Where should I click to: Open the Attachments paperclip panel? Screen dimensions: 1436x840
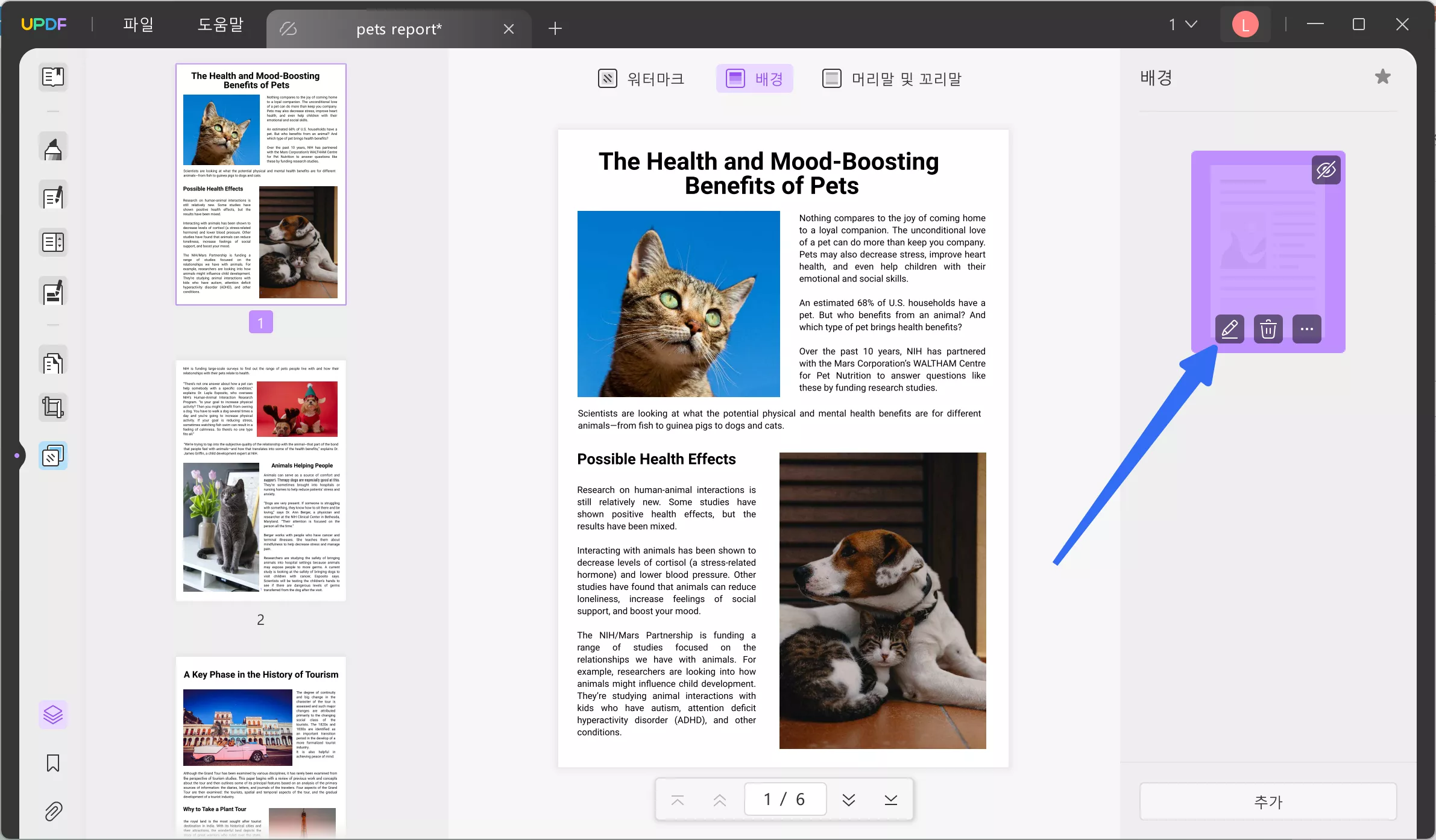pos(53,812)
